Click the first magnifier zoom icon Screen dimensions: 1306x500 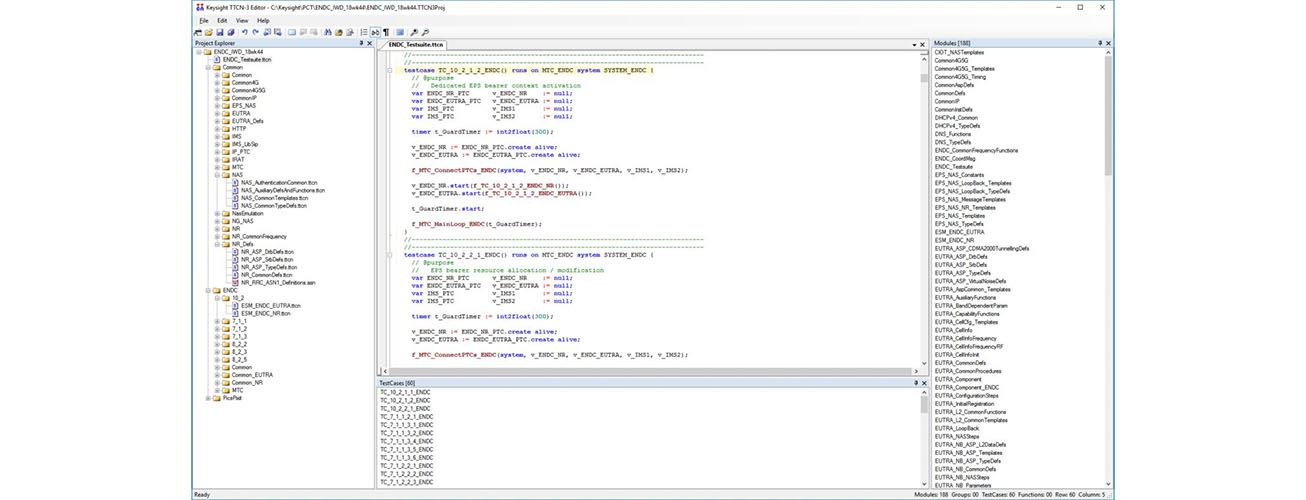(414, 32)
